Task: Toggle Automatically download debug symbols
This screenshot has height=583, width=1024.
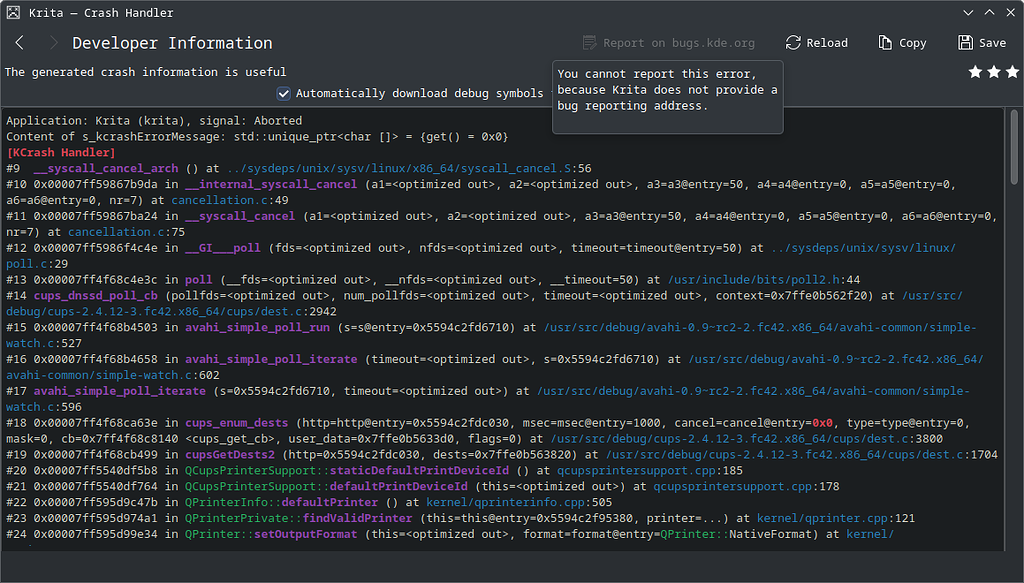Action: point(284,92)
